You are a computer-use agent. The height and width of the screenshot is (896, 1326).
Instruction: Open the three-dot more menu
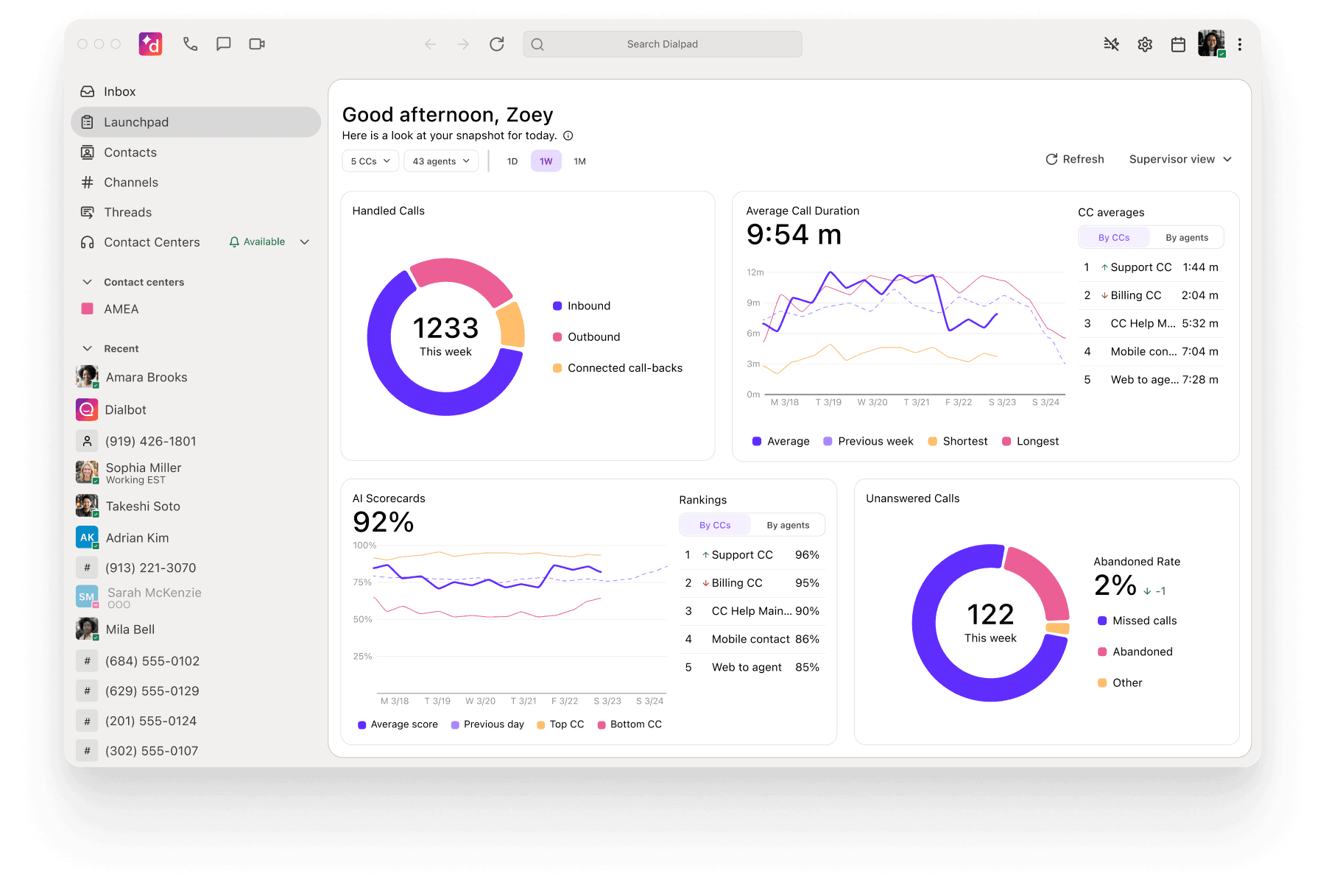point(1240,44)
